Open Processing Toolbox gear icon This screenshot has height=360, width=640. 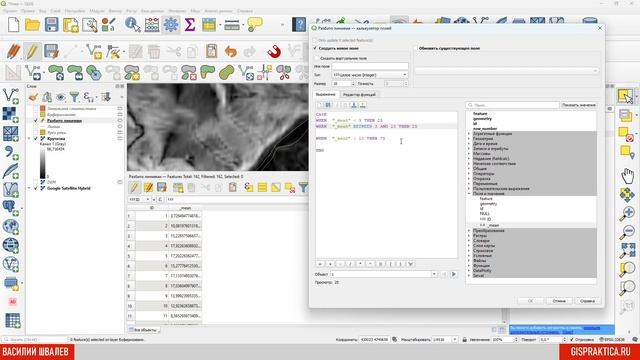pyautogui.click(x=171, y=25)
